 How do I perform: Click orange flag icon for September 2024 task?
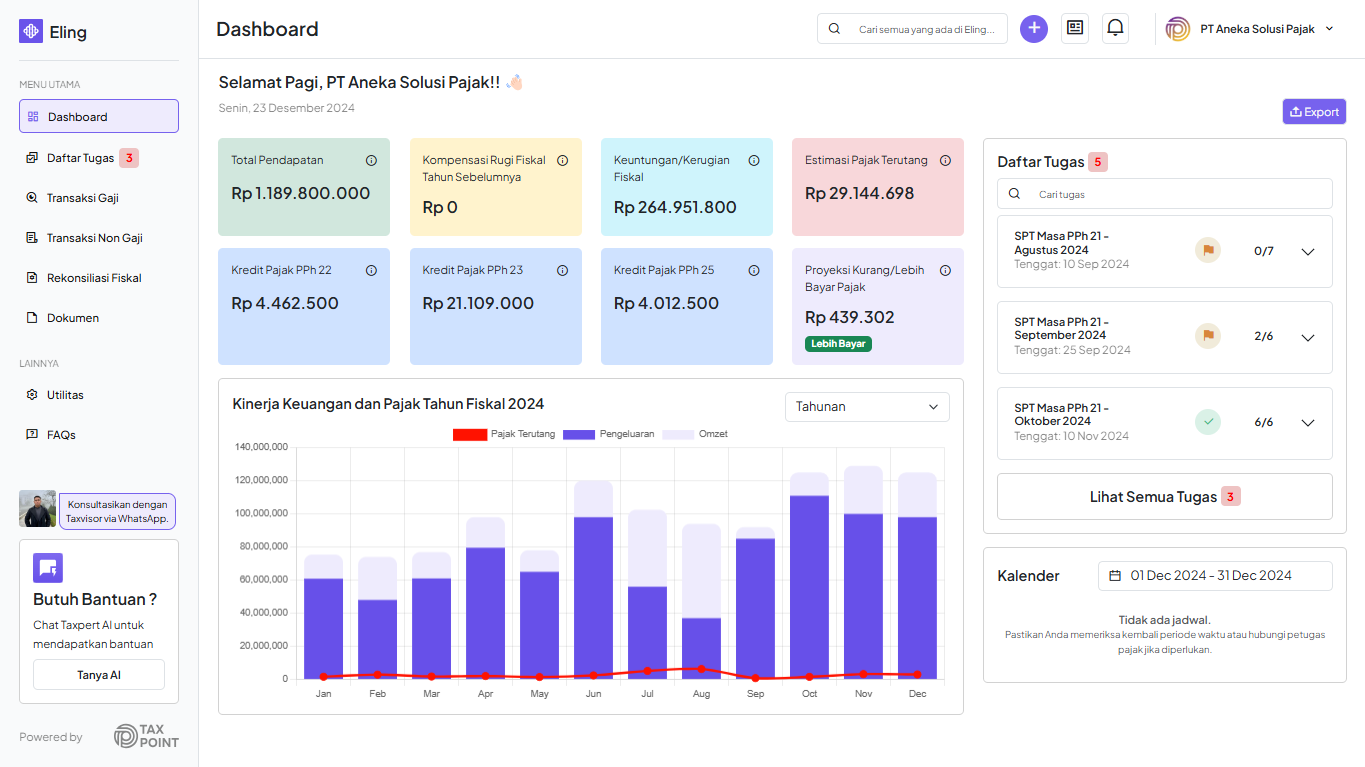coord(1208,336)
